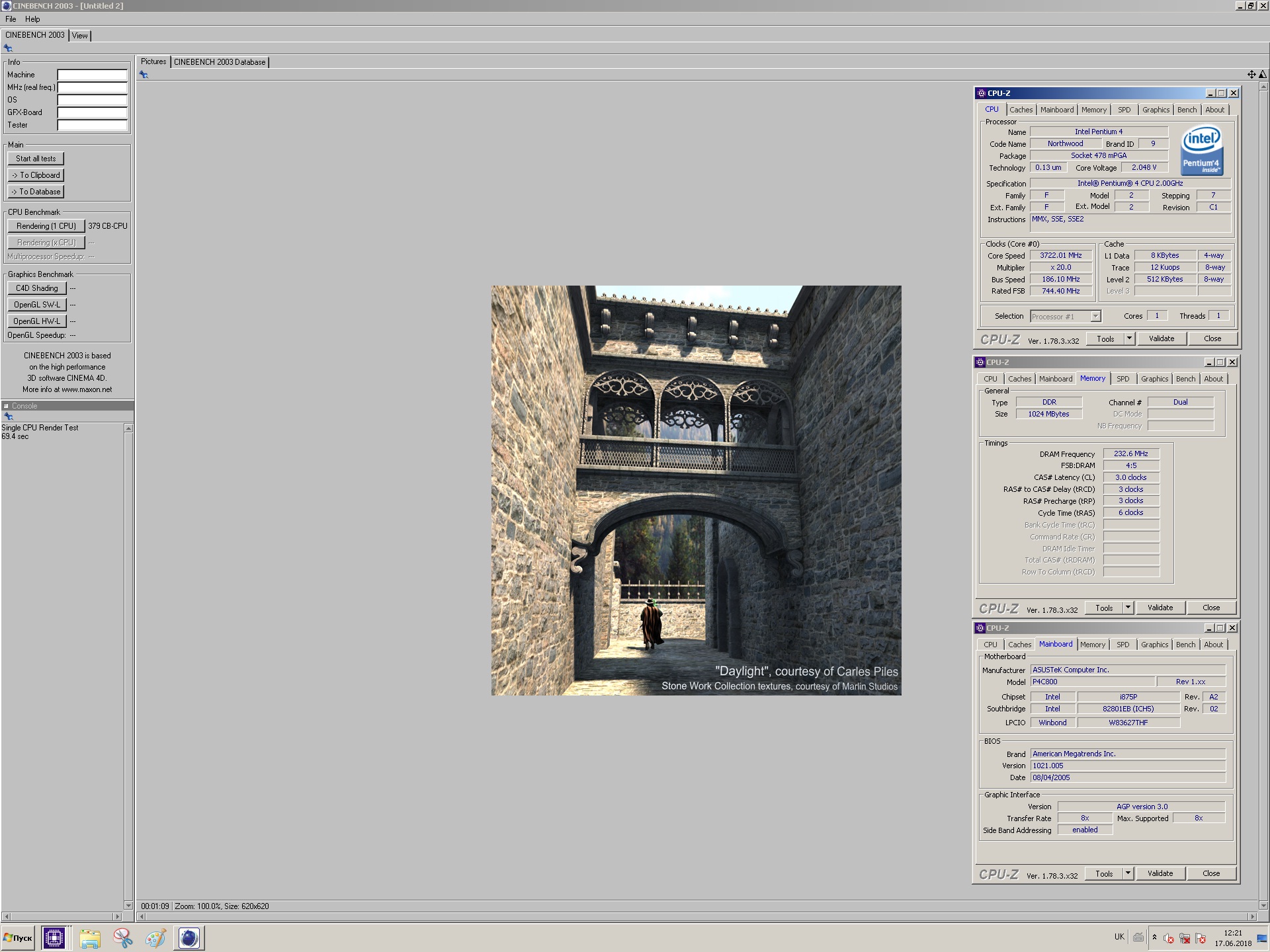Click the motherboard model P4C800 field
This screenshot has width=1270, height=952.
1092,682
